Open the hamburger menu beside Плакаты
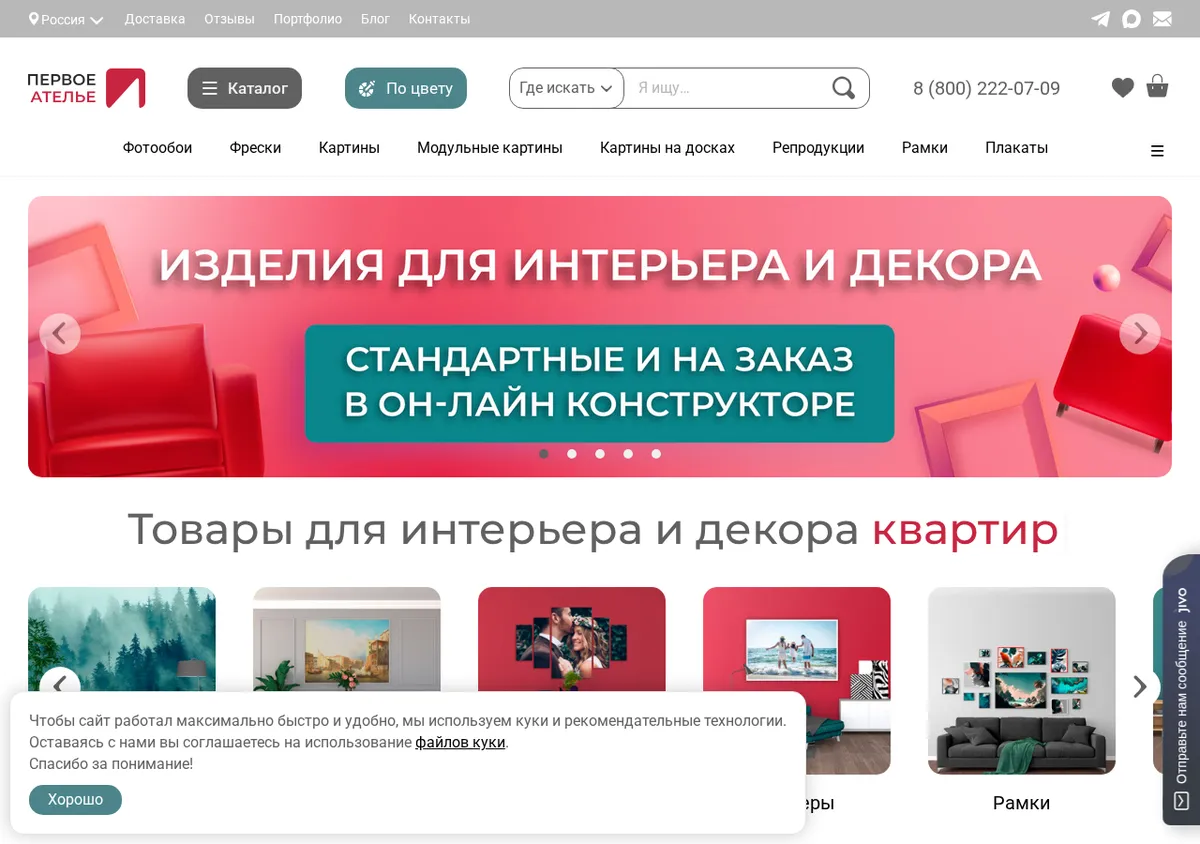Image resolution: width=1200 pixels, height=844 pixels. tap(1157, 151)
